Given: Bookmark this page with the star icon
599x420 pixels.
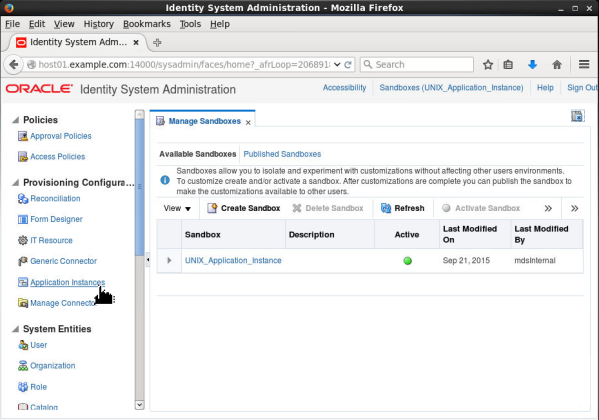Looking at the screenshot, I should point(488,65).
